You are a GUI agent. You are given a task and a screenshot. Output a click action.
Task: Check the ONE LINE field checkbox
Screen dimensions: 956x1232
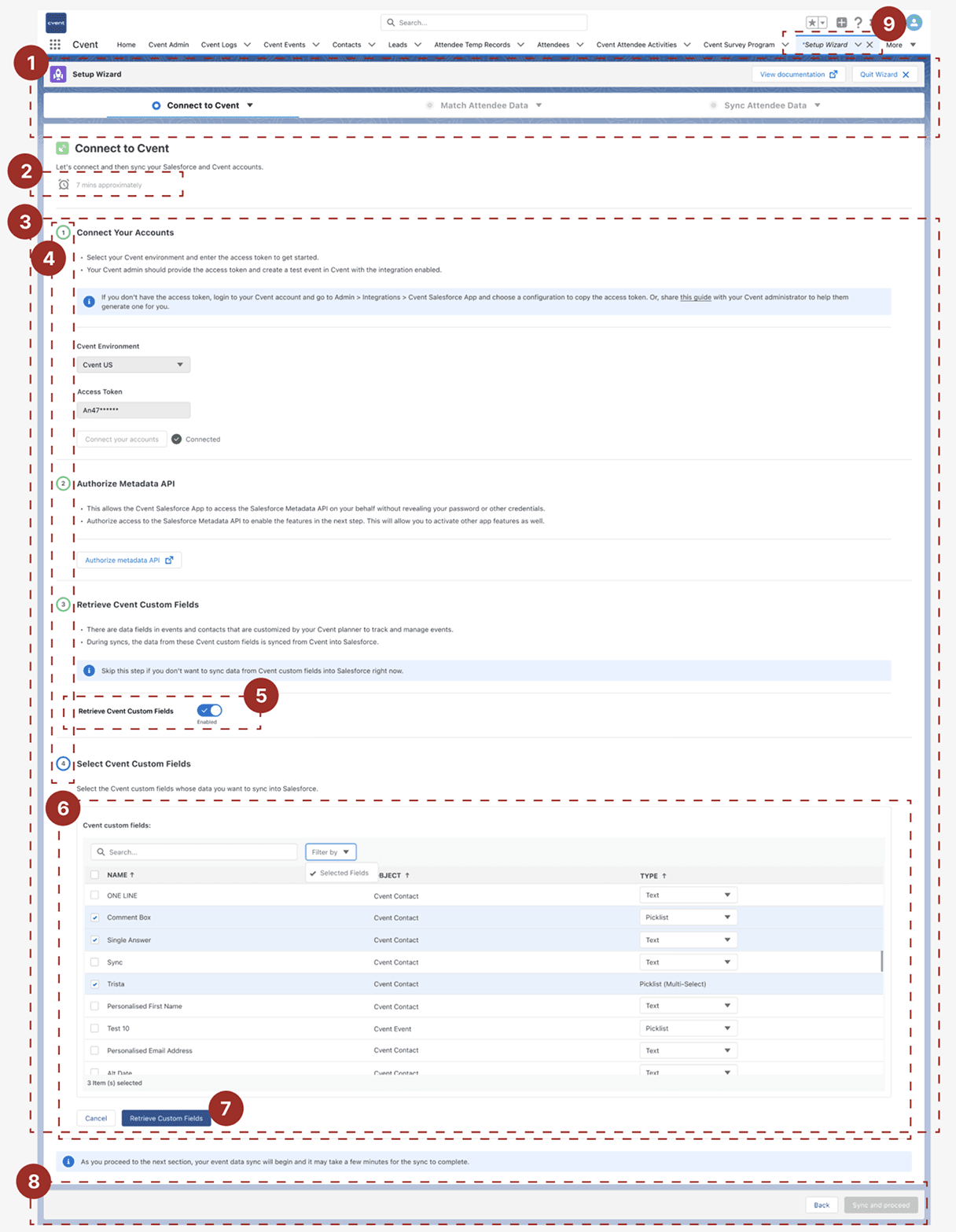coord(94,895)
